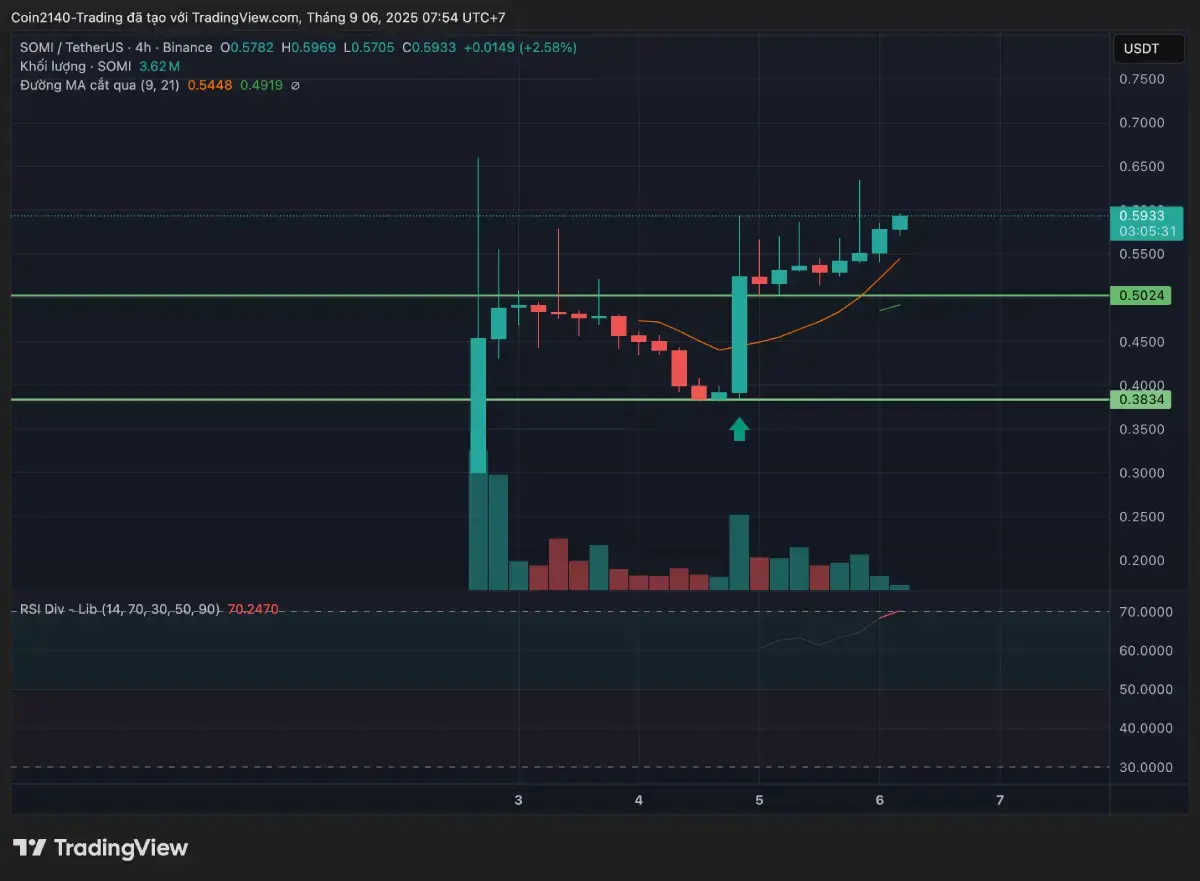Viewport: 1200px width, 881px height.
Task: Click the green 0.4919 MA value
Action: tap(261, 86)
